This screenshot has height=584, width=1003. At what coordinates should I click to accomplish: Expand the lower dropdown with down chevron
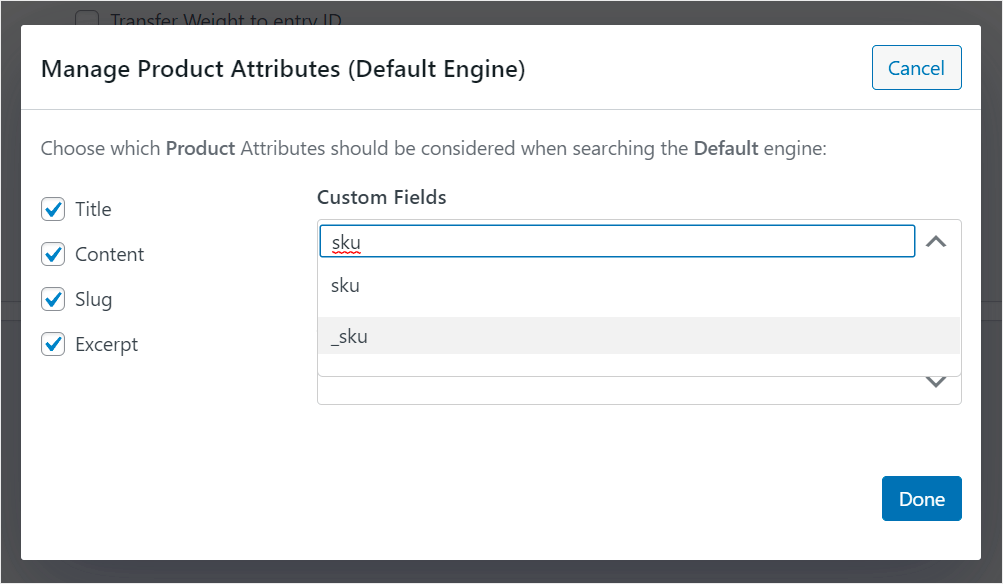pos(936,382)
